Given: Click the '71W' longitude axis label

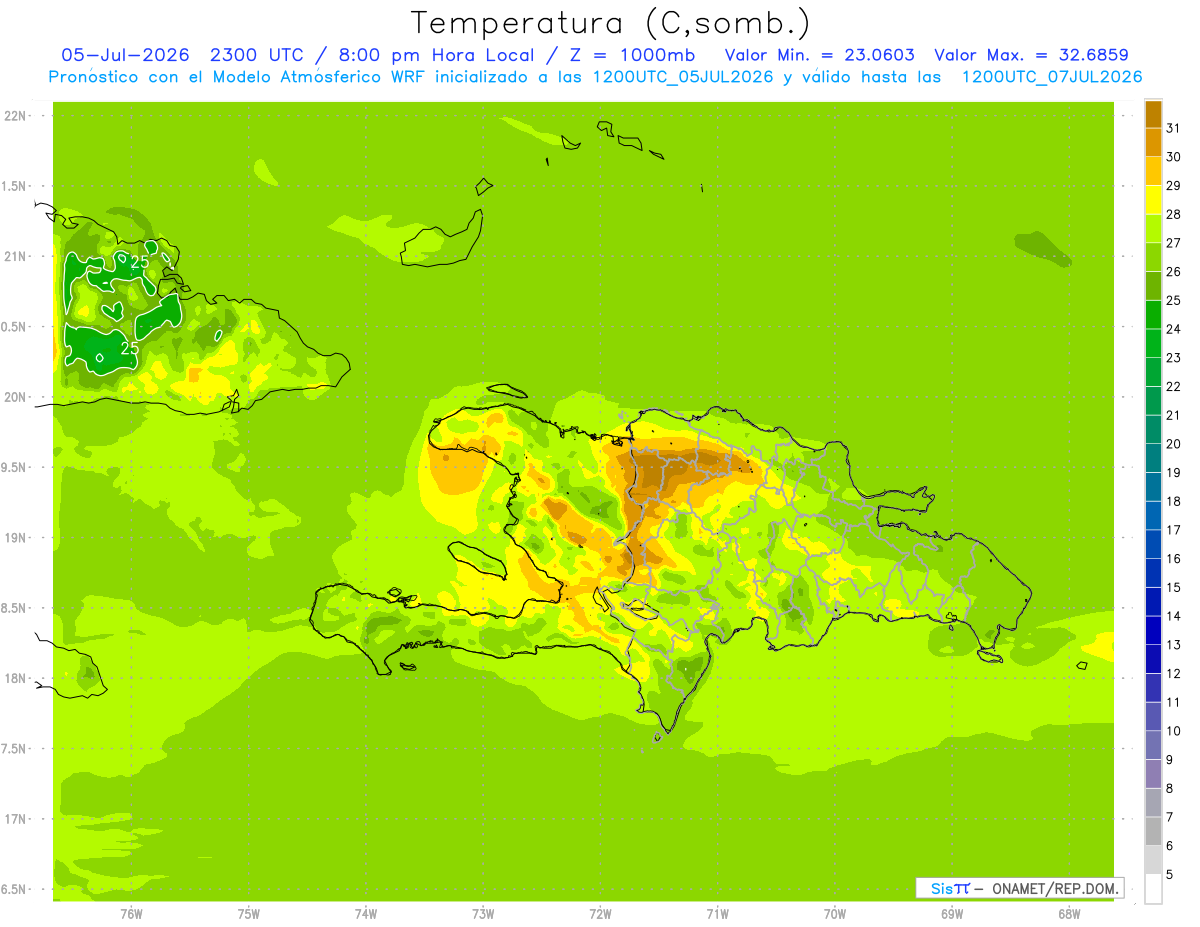Looking at the screenshot, I should [x=717, y=914].
